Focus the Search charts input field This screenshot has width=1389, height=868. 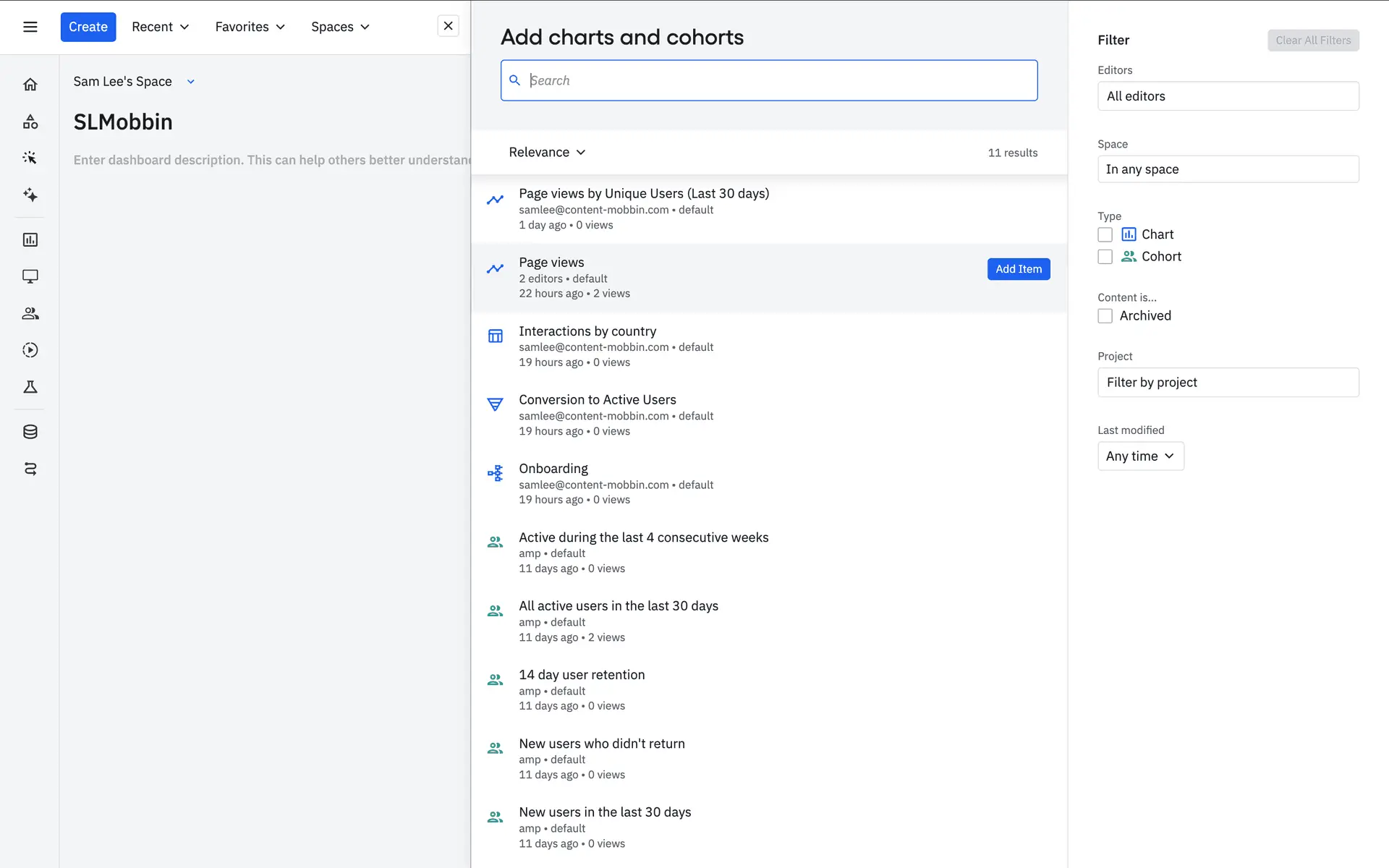[769, 80]
